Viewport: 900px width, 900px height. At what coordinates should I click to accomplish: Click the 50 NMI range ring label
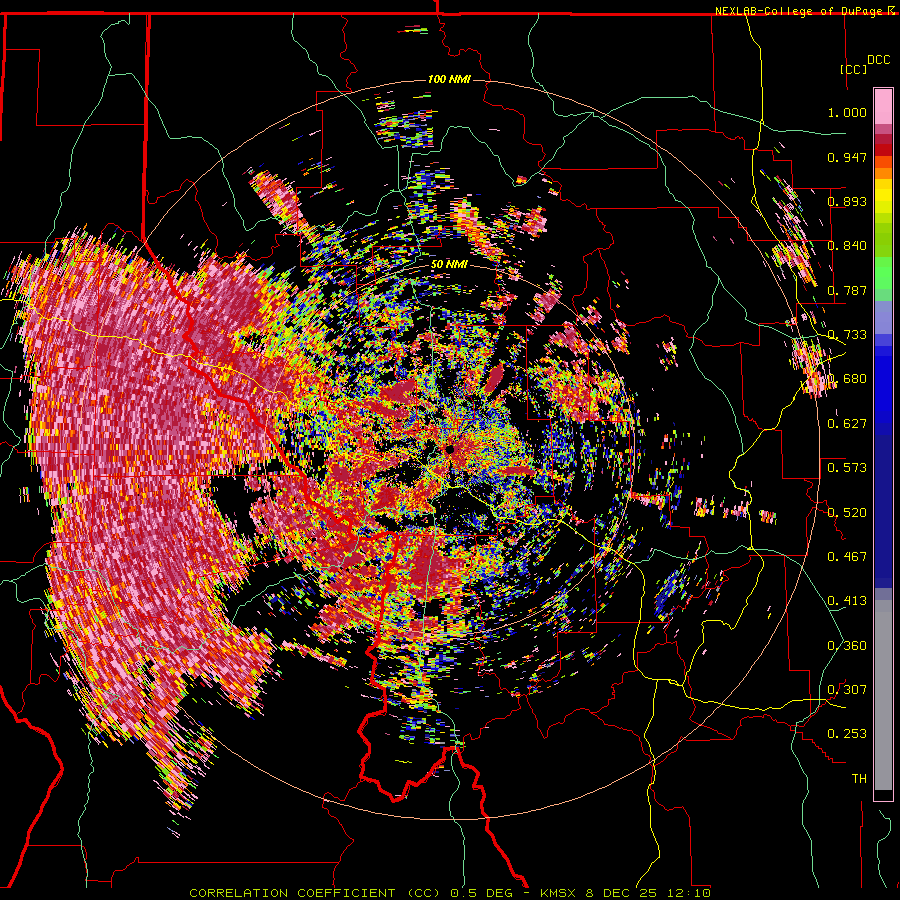(x=449, y=265)
